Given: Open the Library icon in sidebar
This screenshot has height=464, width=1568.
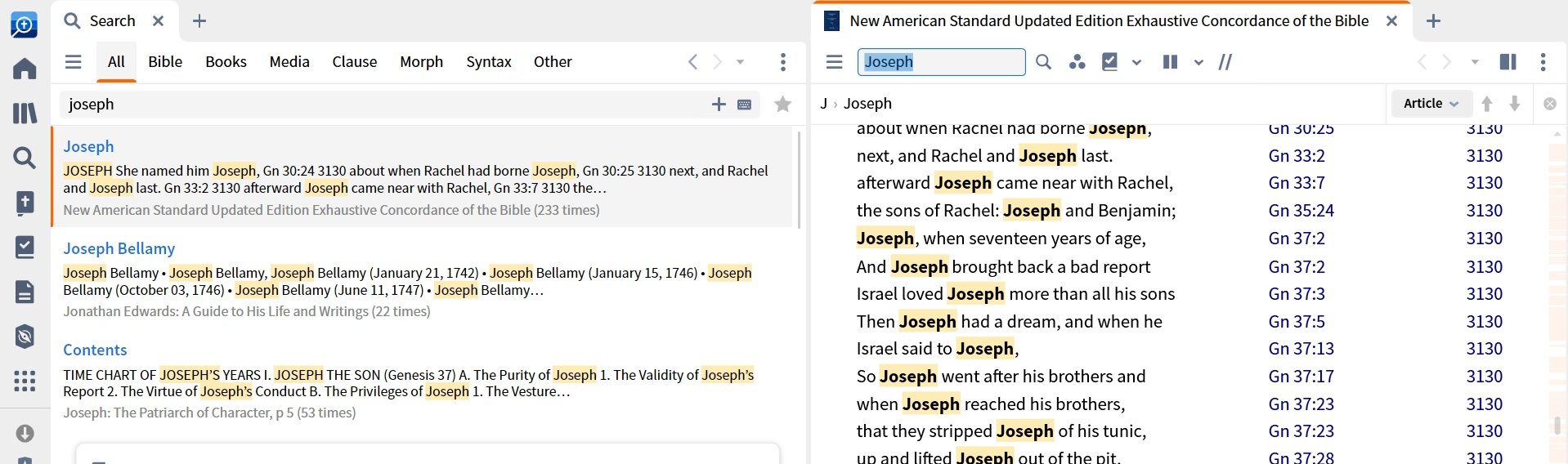Looking at the screenshot, I should tap(25, 113).
